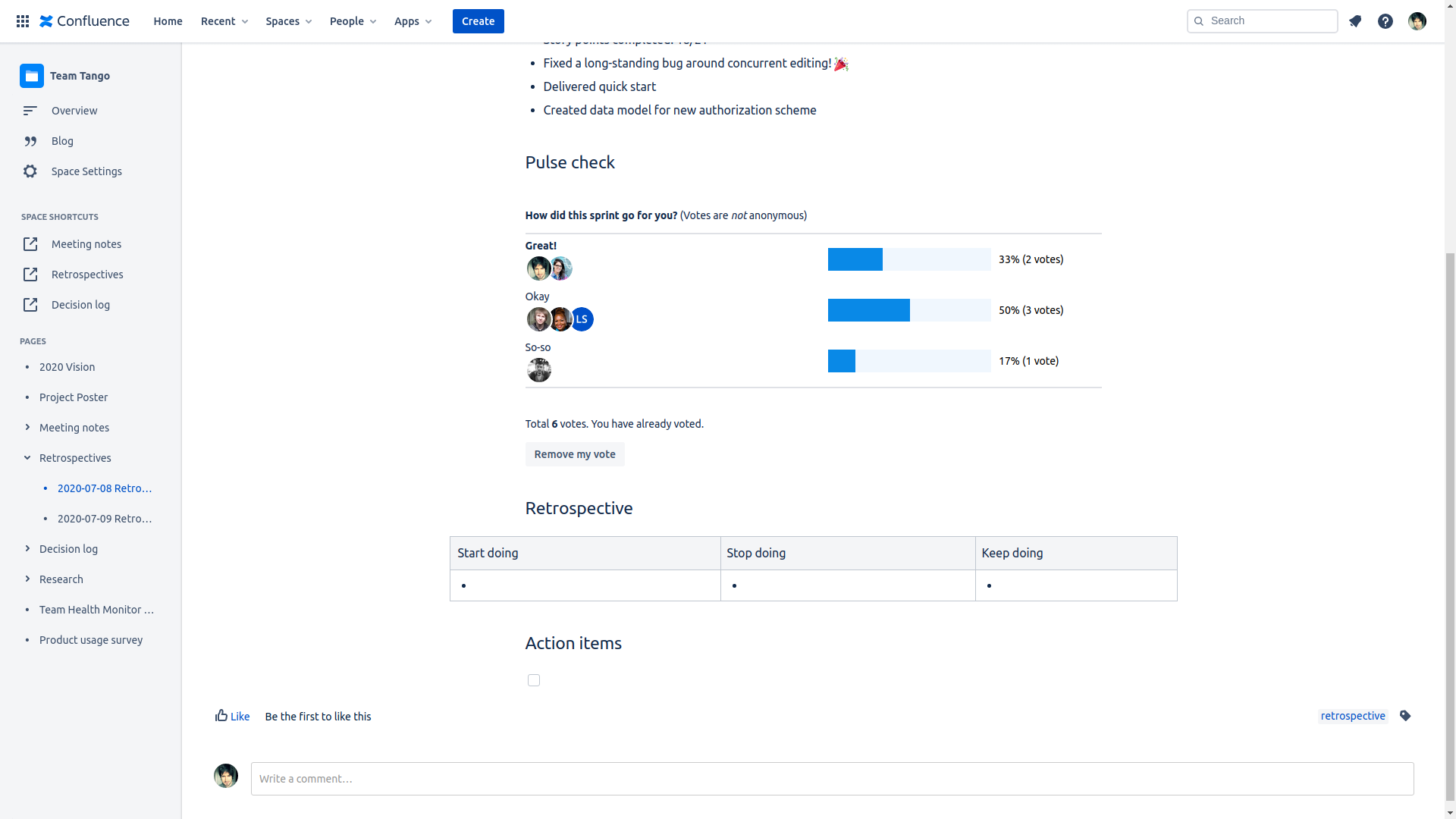Image resolution: width=1456 pixels, height=819 pixels.
Task: Click the Blog quote icon in the sidebar
Action: [x=30, y=141]
